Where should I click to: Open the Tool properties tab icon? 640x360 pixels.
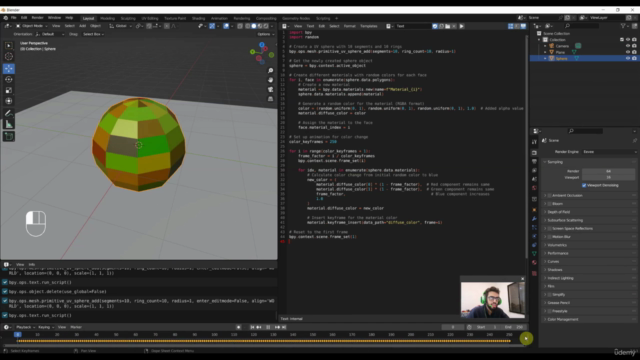(x=534, y=142)
